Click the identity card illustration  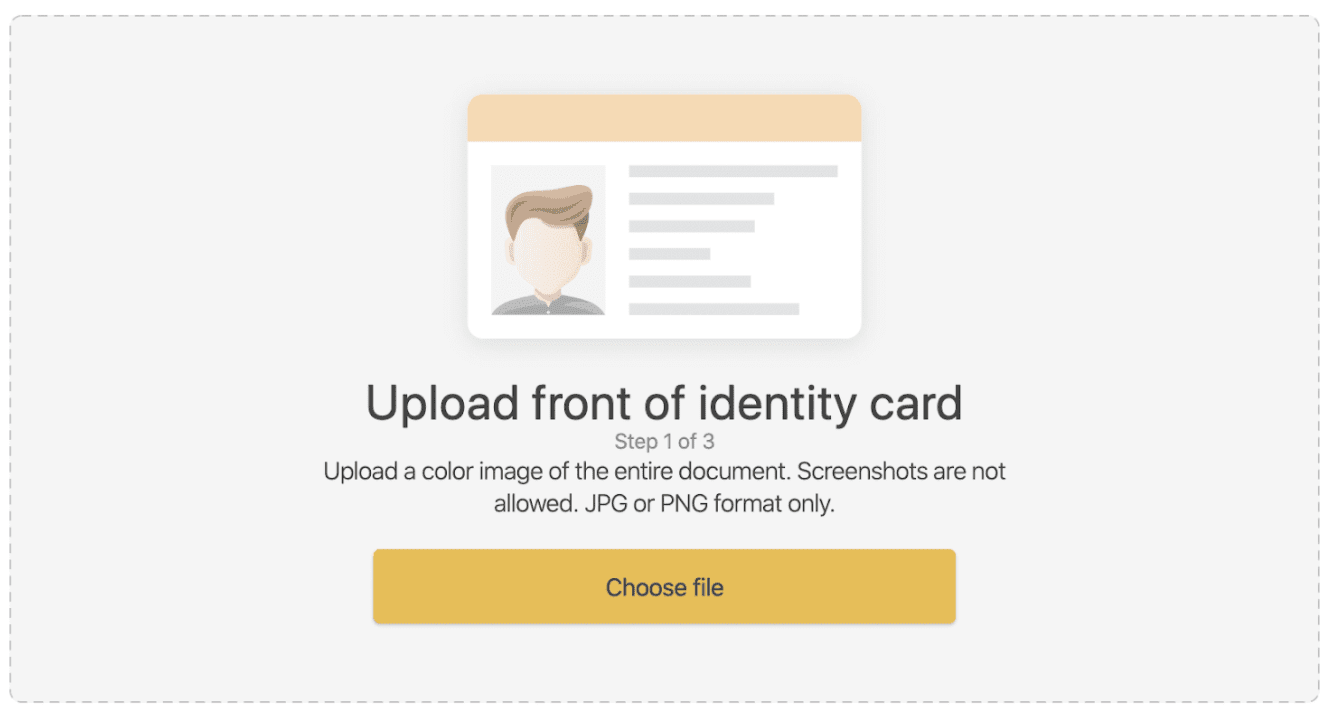pyautogui.click(x=664, y=216)
